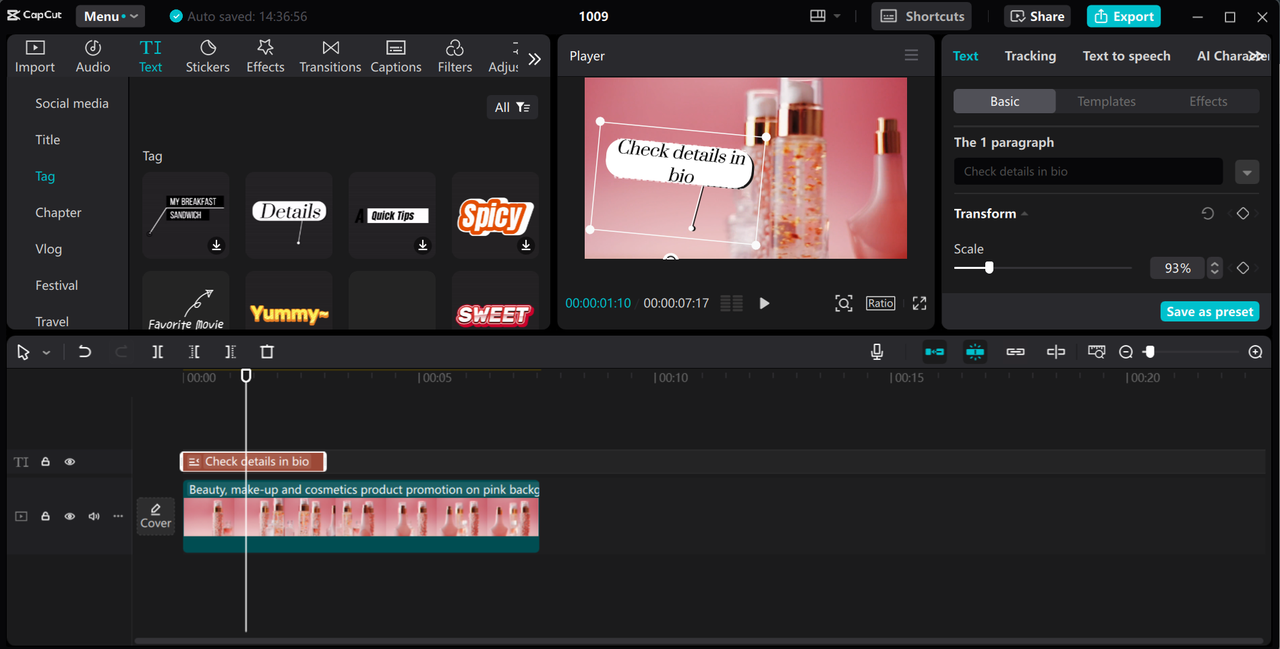The width and height of the screenshot is (1280, 649).
Task: Open the Transitions panel
Action: 330,56
